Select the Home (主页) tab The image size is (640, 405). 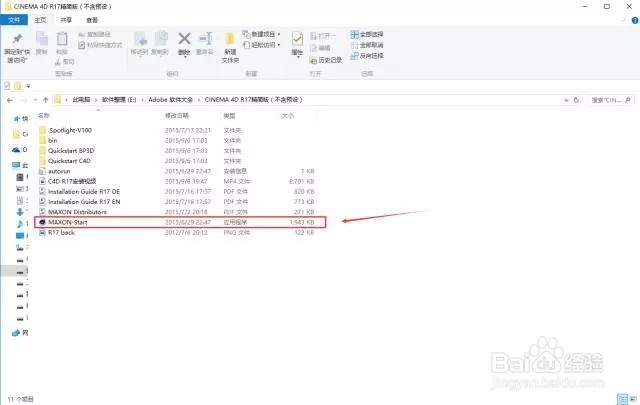point(40,20)
